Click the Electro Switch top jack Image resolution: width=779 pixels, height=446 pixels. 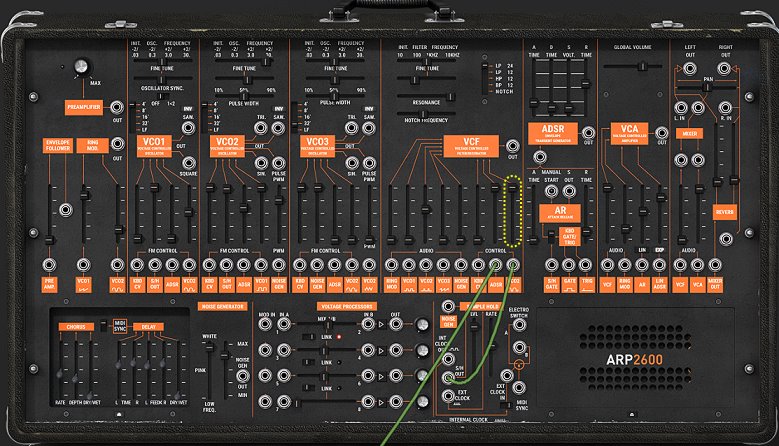click(519, 325)
